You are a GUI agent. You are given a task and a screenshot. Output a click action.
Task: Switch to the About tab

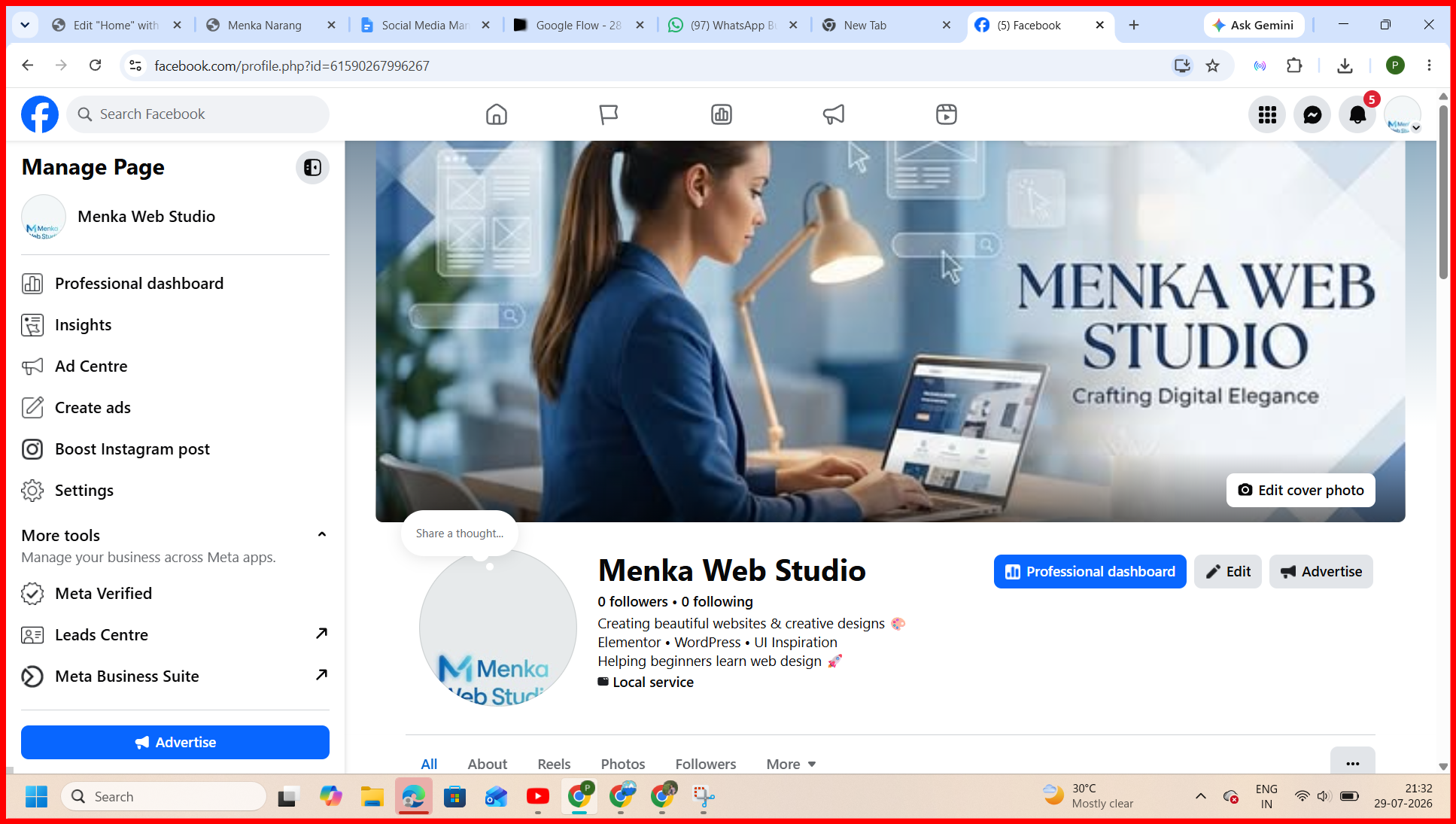pos(488,764)
